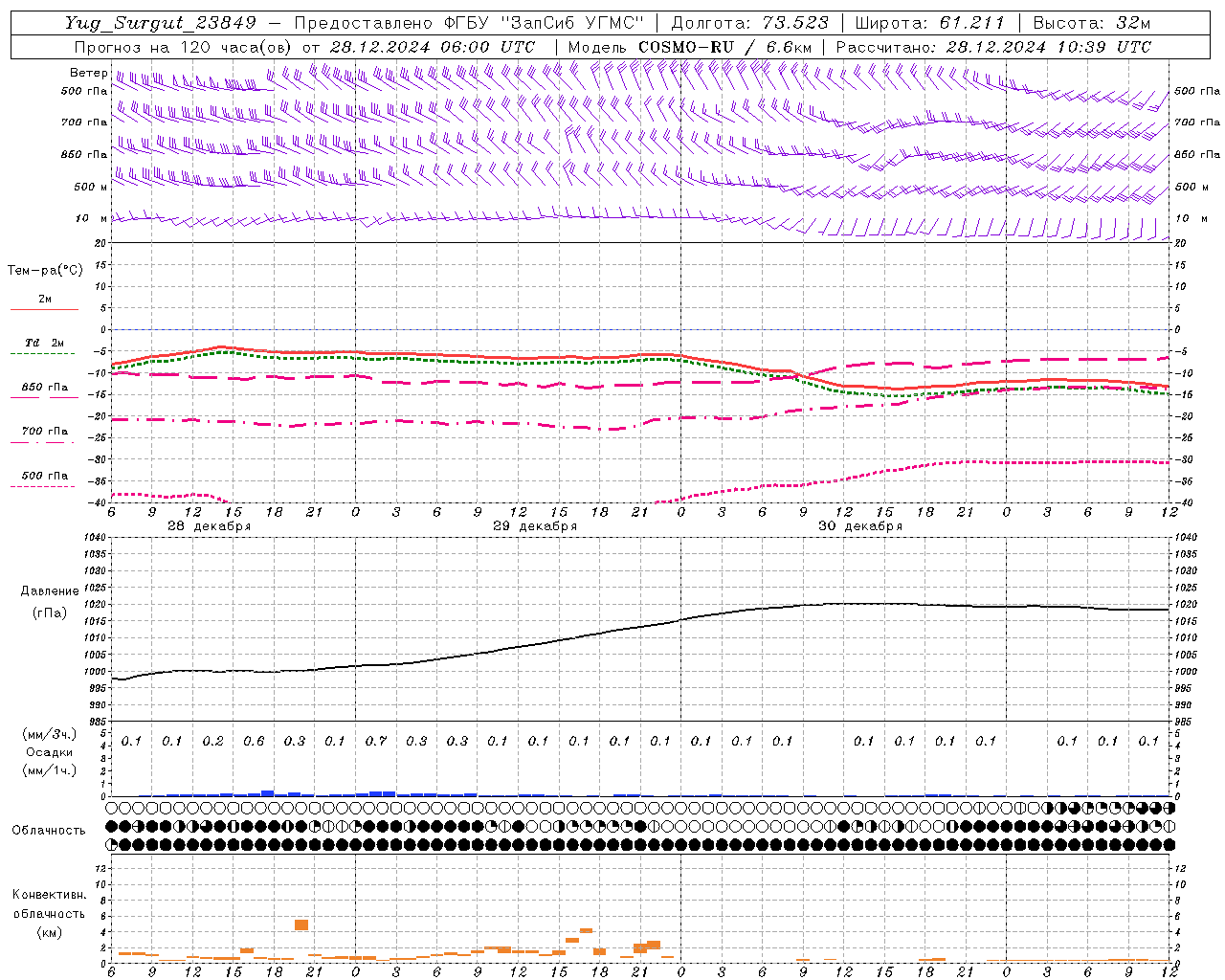This screenshot has height=980, width=1225.
Task: Click the 700 гПа temperature legend entry
Action: click(44, 432)
